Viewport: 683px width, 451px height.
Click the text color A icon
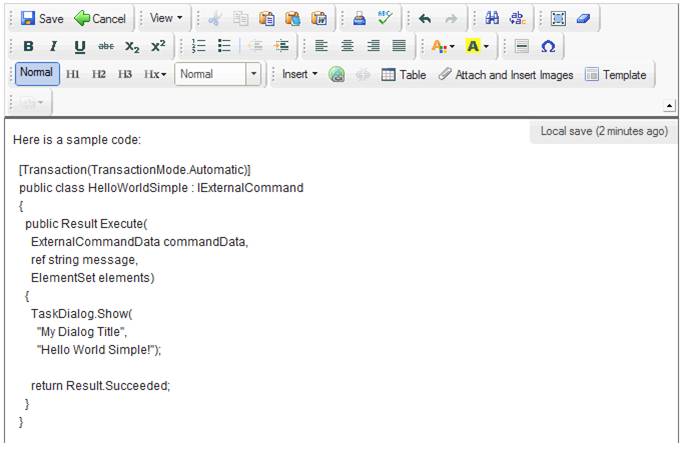point(438,46)
